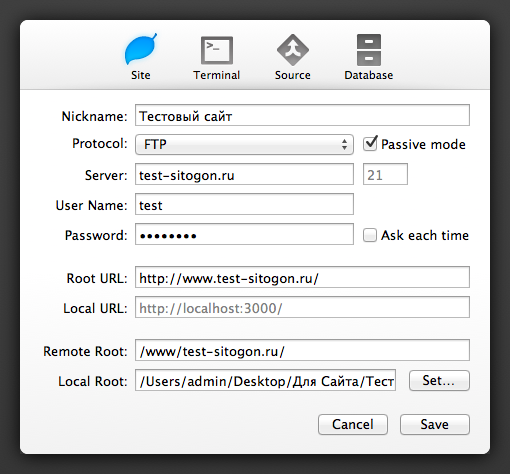This screenshot has height=474, width=510.
Task: Click the Root URL field
Action: click(302, 277)
